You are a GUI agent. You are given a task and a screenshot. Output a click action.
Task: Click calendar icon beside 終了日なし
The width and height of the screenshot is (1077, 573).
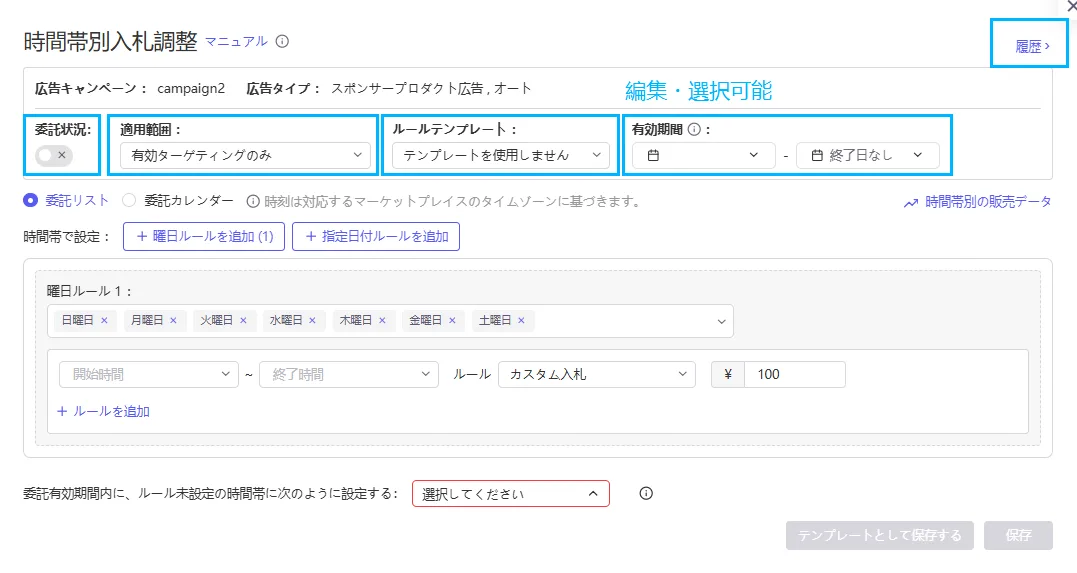tap(817, 155)
